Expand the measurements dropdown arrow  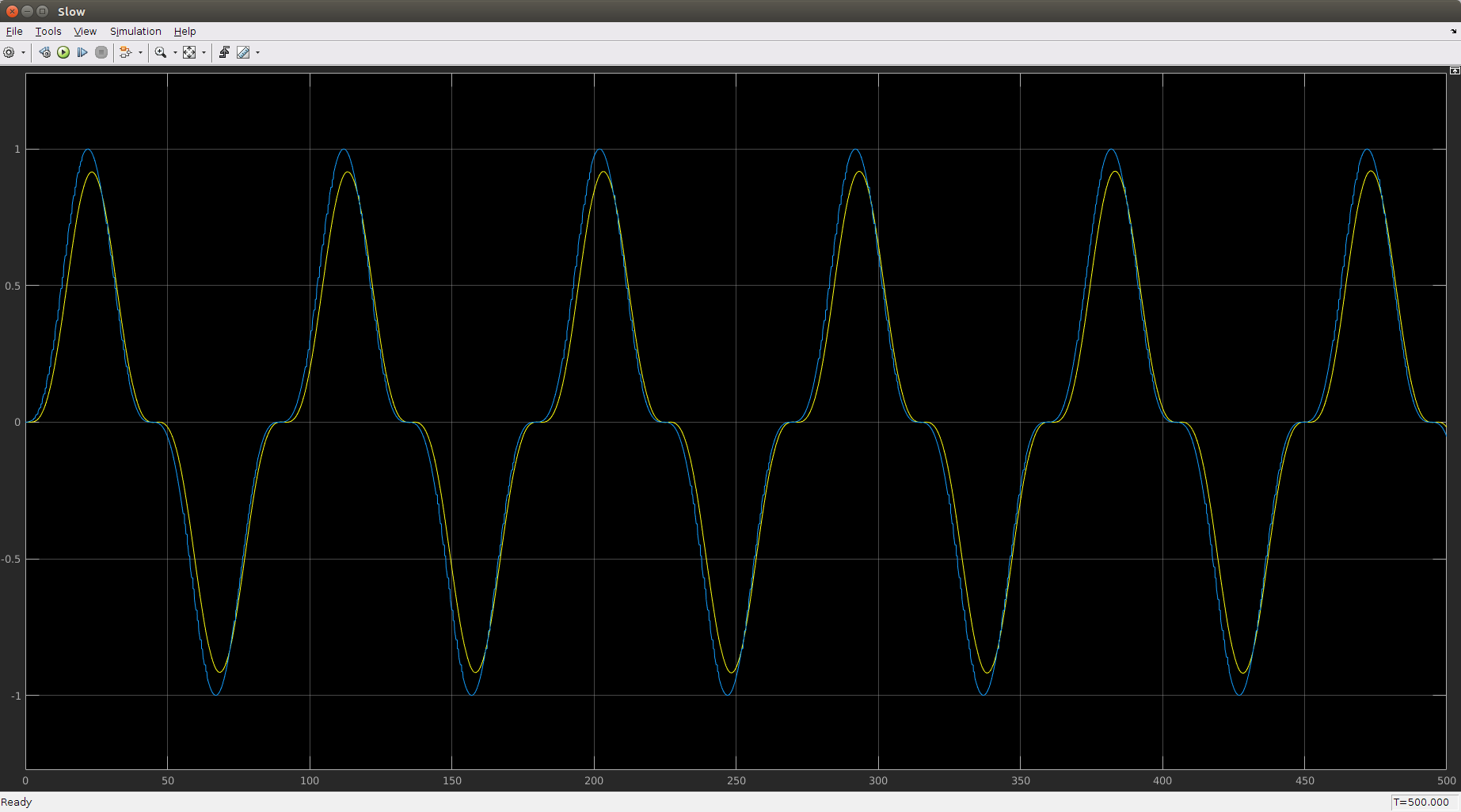coord(257,52)
